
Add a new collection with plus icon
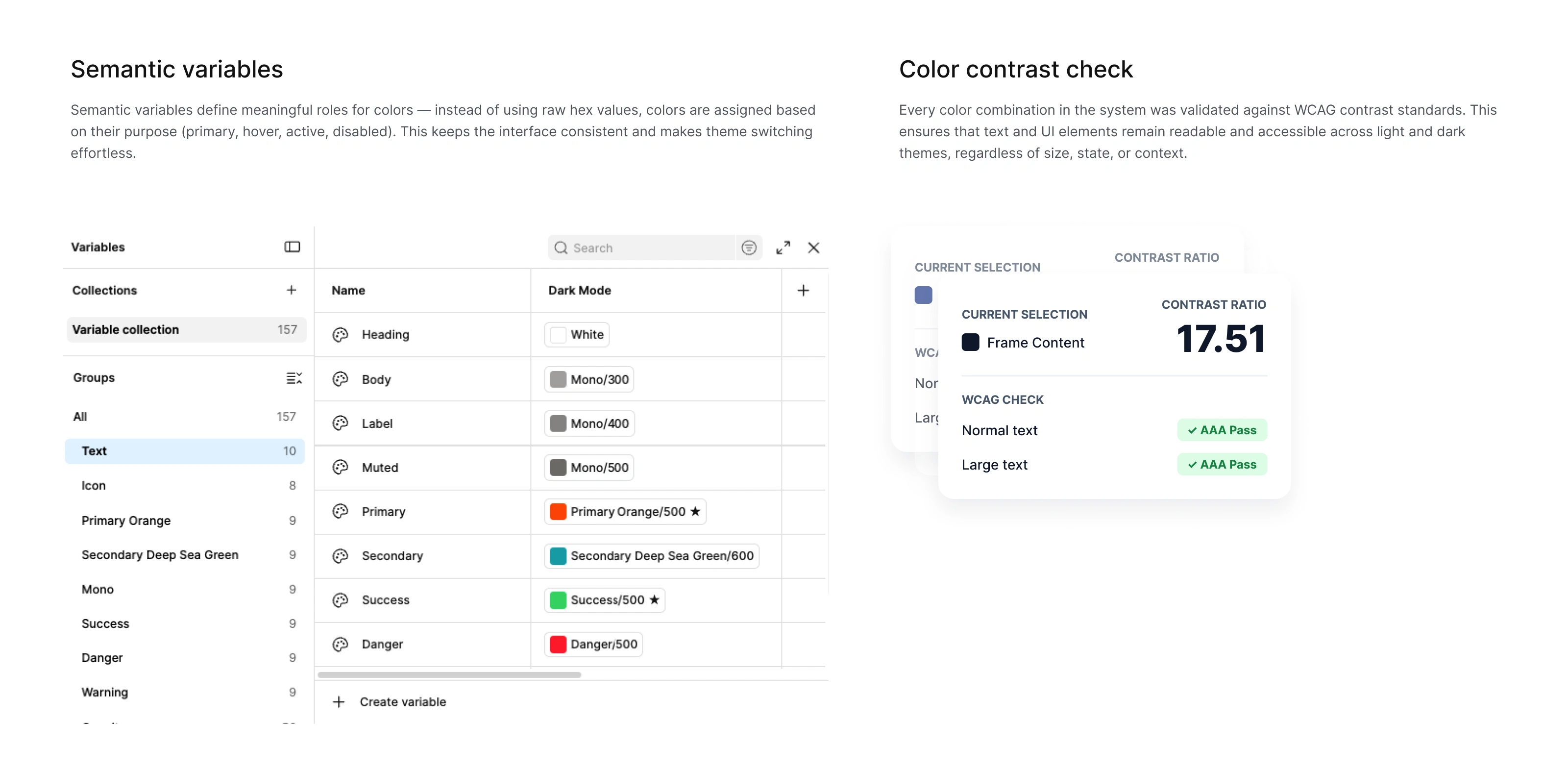(292, 290)
